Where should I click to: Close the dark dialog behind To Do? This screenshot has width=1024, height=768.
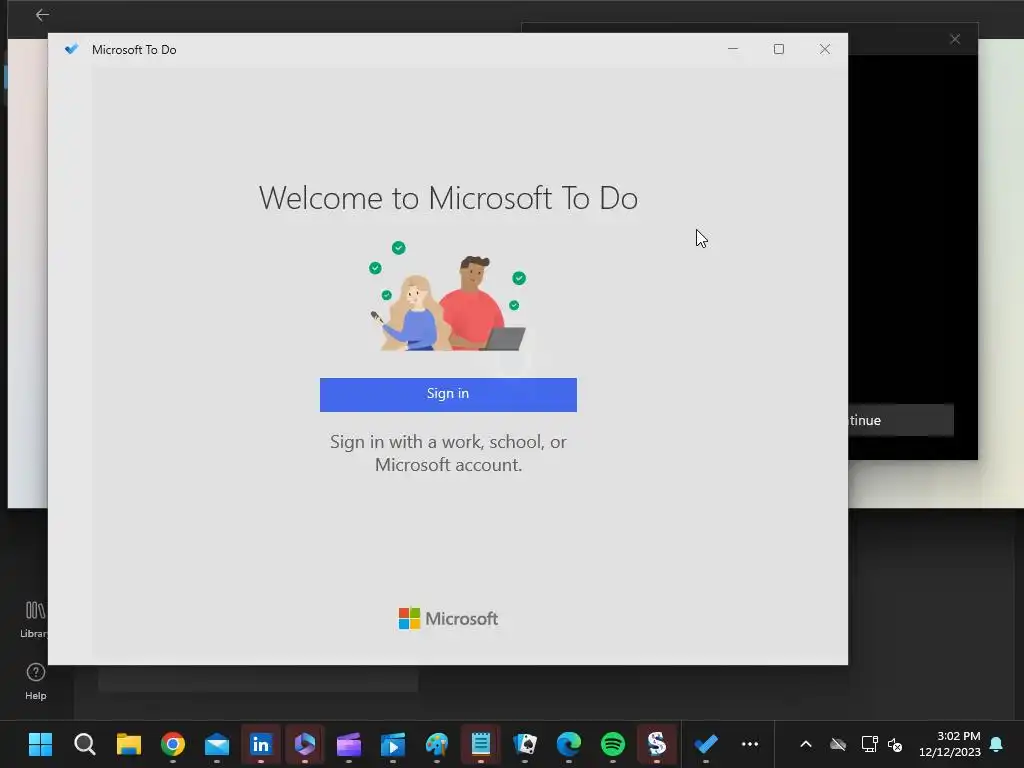955,39
